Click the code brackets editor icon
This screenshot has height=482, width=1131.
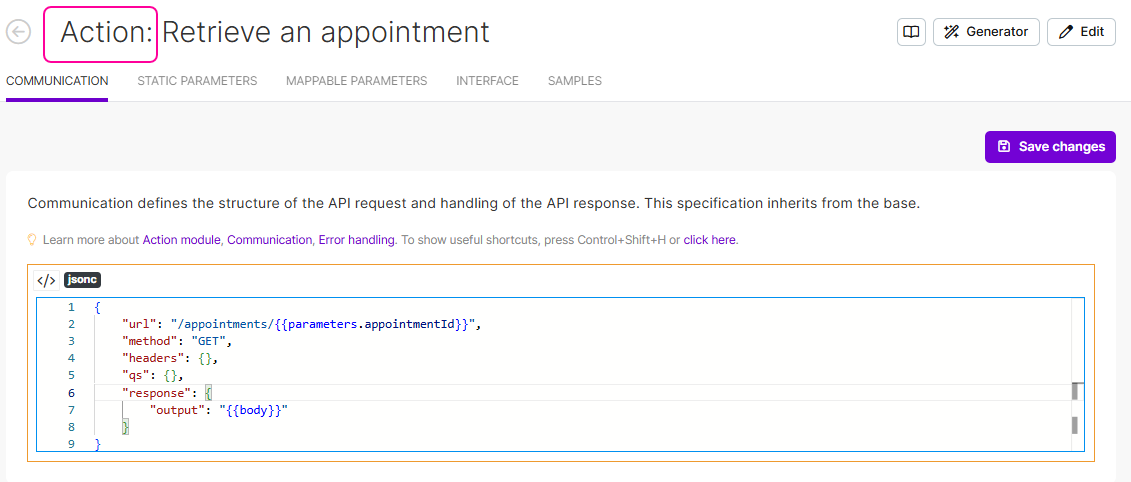click(x=46, y=280)
